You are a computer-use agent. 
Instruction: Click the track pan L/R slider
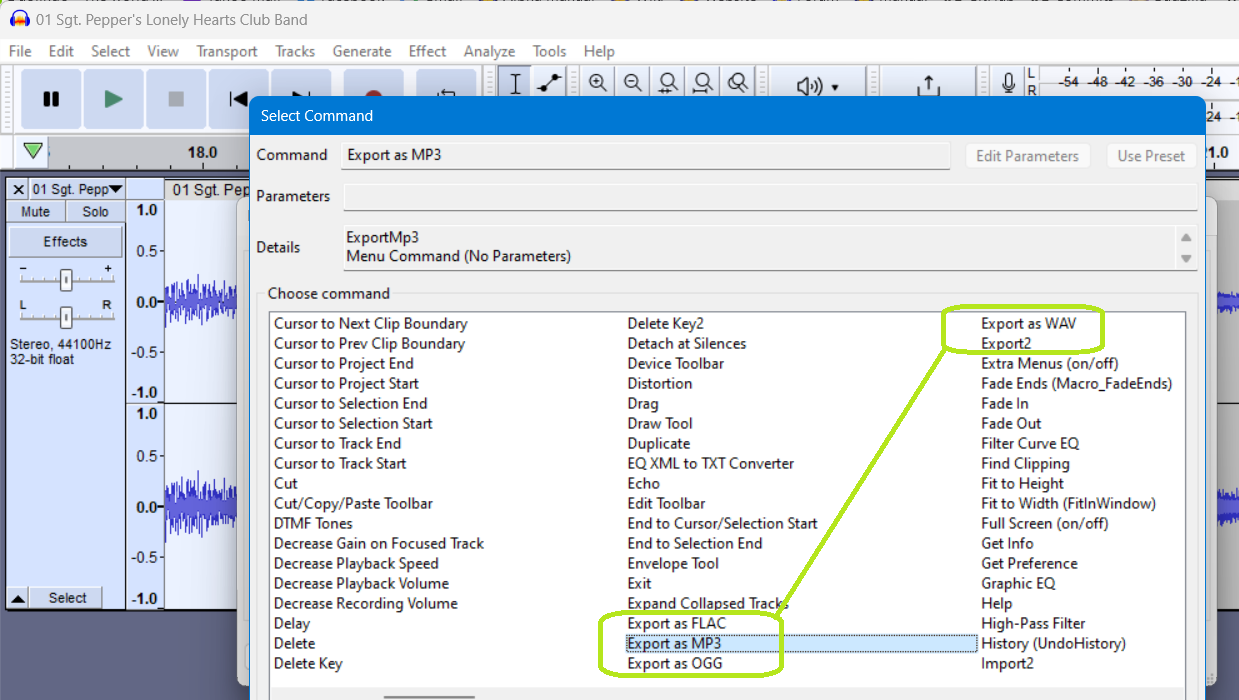click(66, 317)
